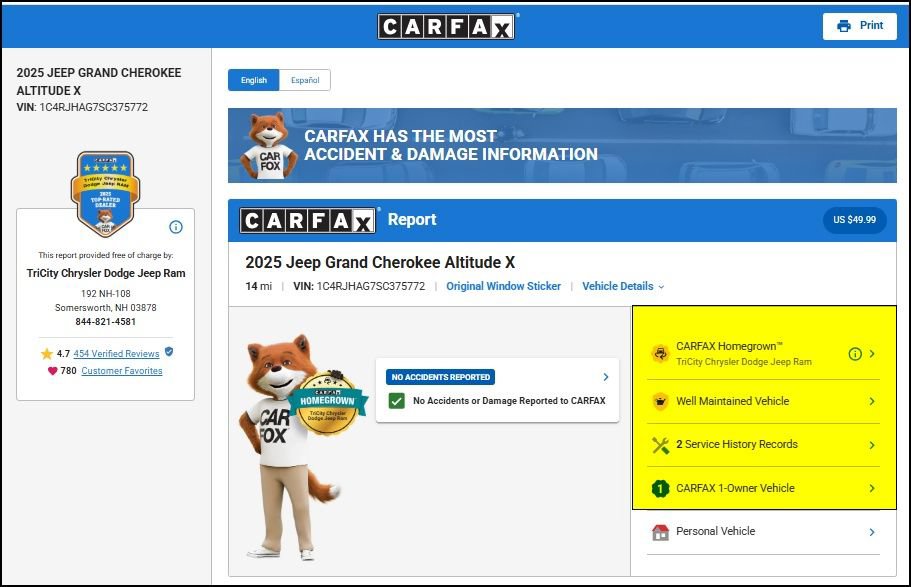Viewport: 911px width, 587px height.
Task: Switch the report language to Español
Action: pos(305,80)
